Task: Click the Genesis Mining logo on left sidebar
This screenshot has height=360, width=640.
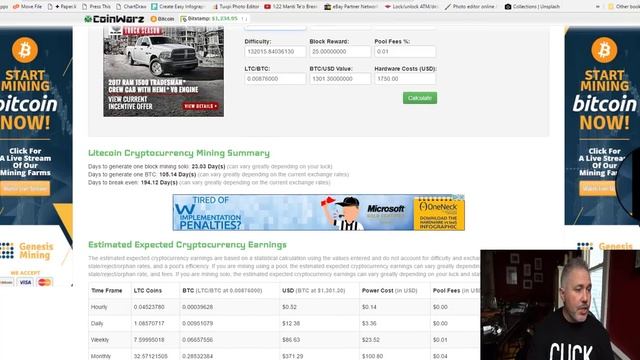Action: point(27,251)
